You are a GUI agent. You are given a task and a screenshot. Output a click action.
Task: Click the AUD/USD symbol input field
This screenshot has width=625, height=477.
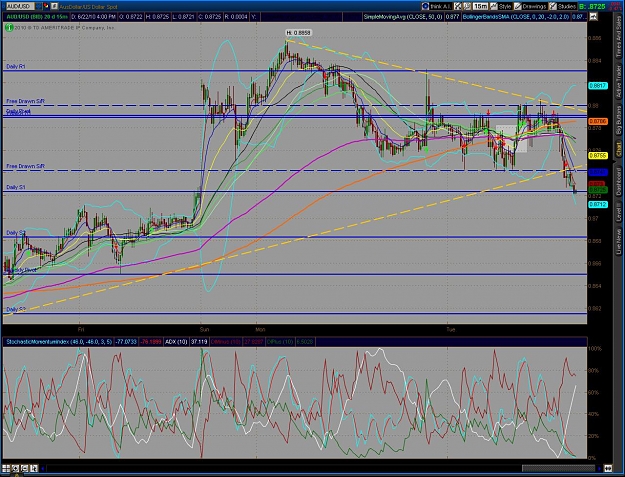click(20, 6)
